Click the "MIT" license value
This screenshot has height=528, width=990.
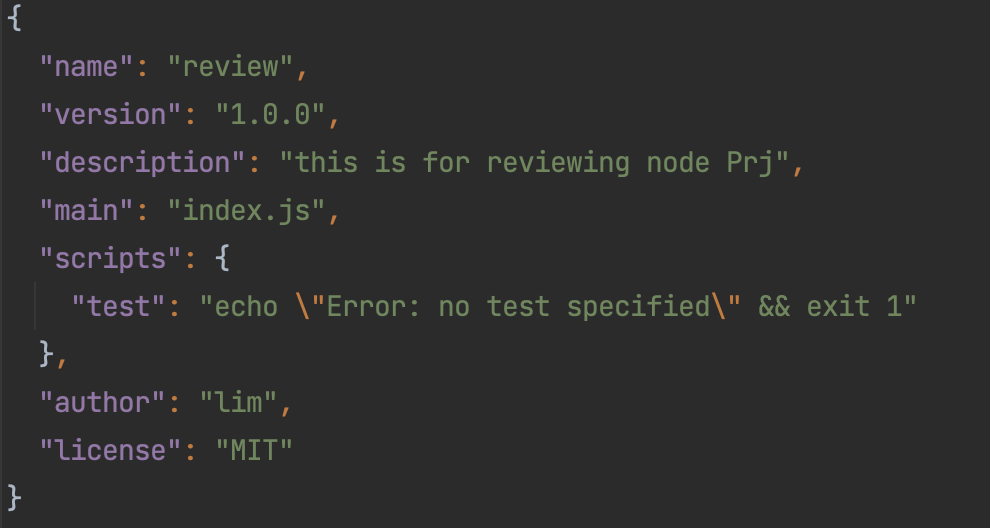(x=254, y=450)
